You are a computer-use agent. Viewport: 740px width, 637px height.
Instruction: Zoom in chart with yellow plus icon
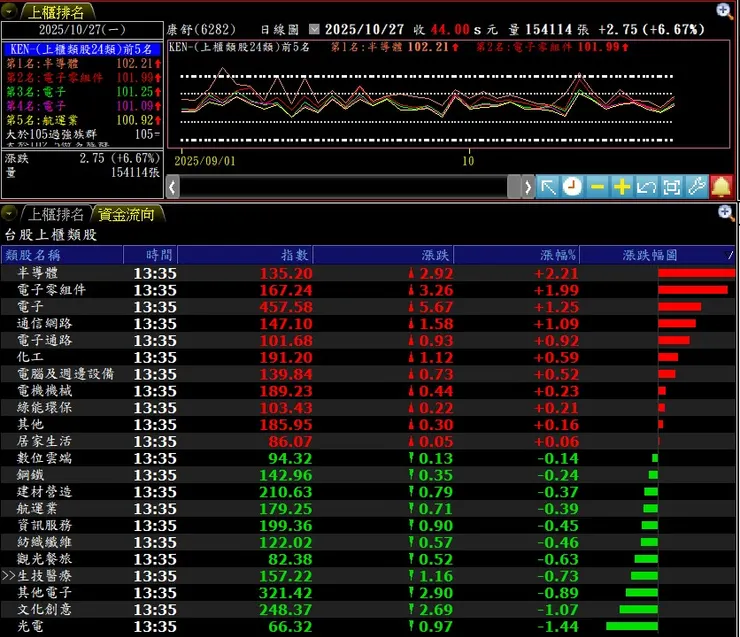click(x=622, y=187)
